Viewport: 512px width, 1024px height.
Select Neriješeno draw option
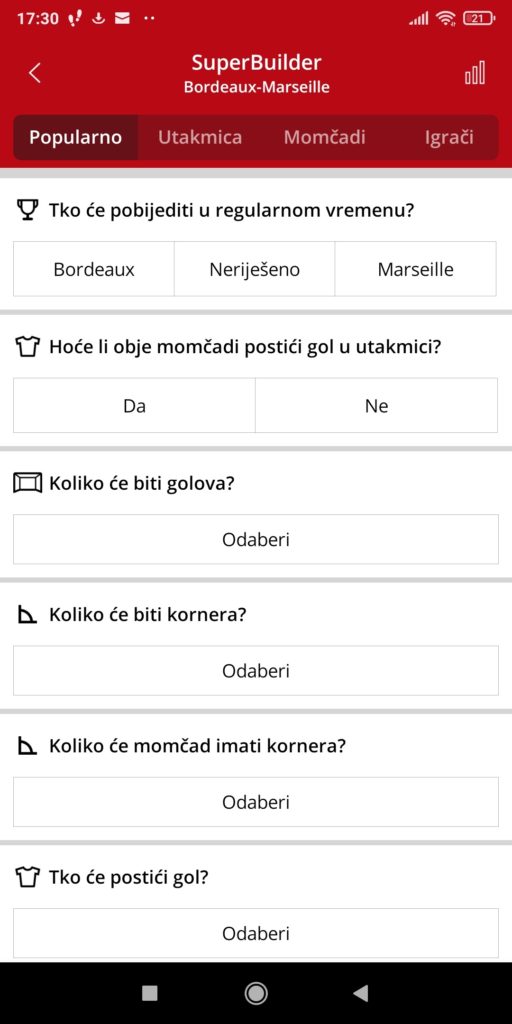[x=255, y=269]
